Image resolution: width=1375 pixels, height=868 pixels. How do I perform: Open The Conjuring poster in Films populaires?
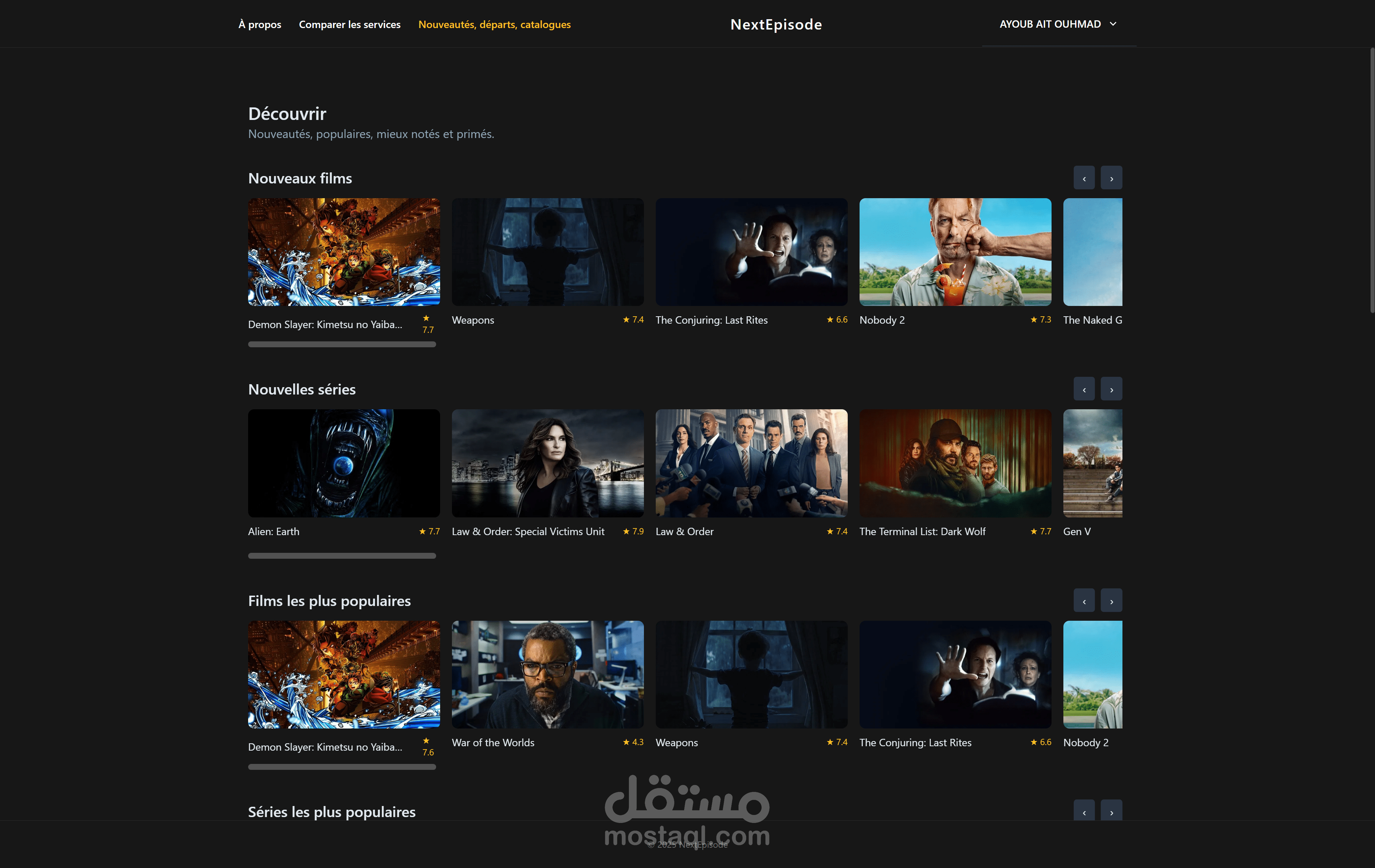coord(955,675)
